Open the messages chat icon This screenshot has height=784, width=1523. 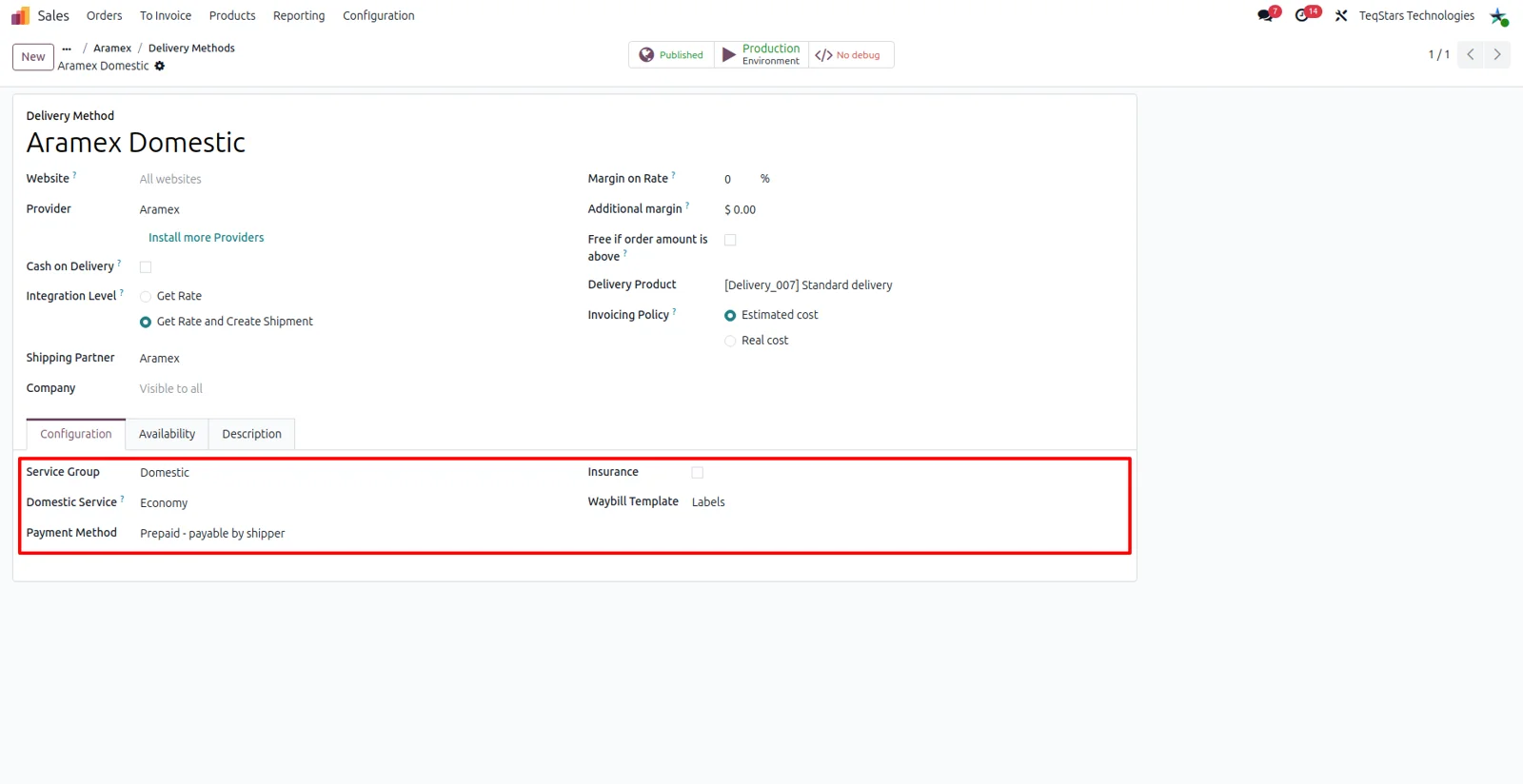pos(1265,15)
